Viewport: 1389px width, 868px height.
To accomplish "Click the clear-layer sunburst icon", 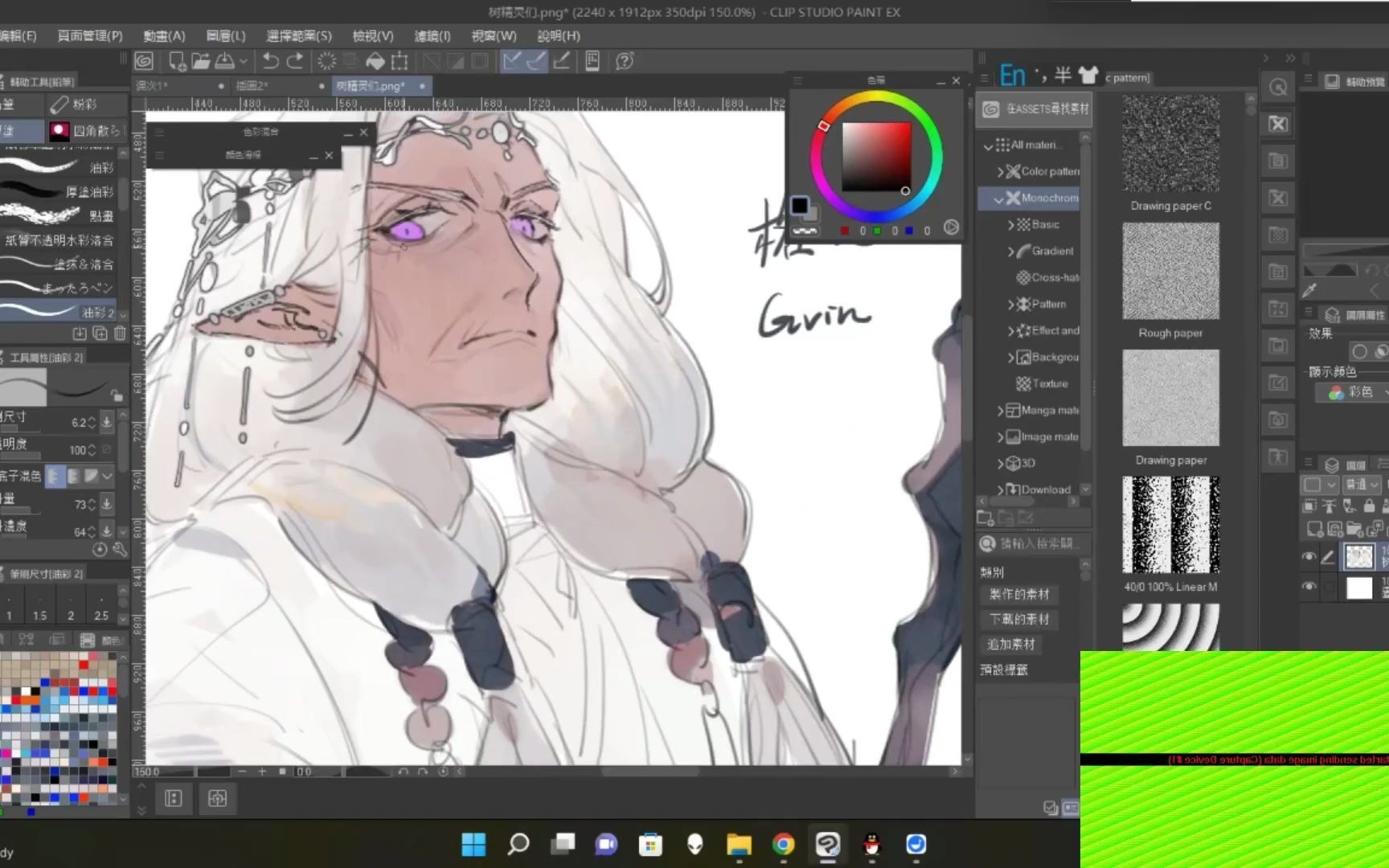I will (327, 61).
